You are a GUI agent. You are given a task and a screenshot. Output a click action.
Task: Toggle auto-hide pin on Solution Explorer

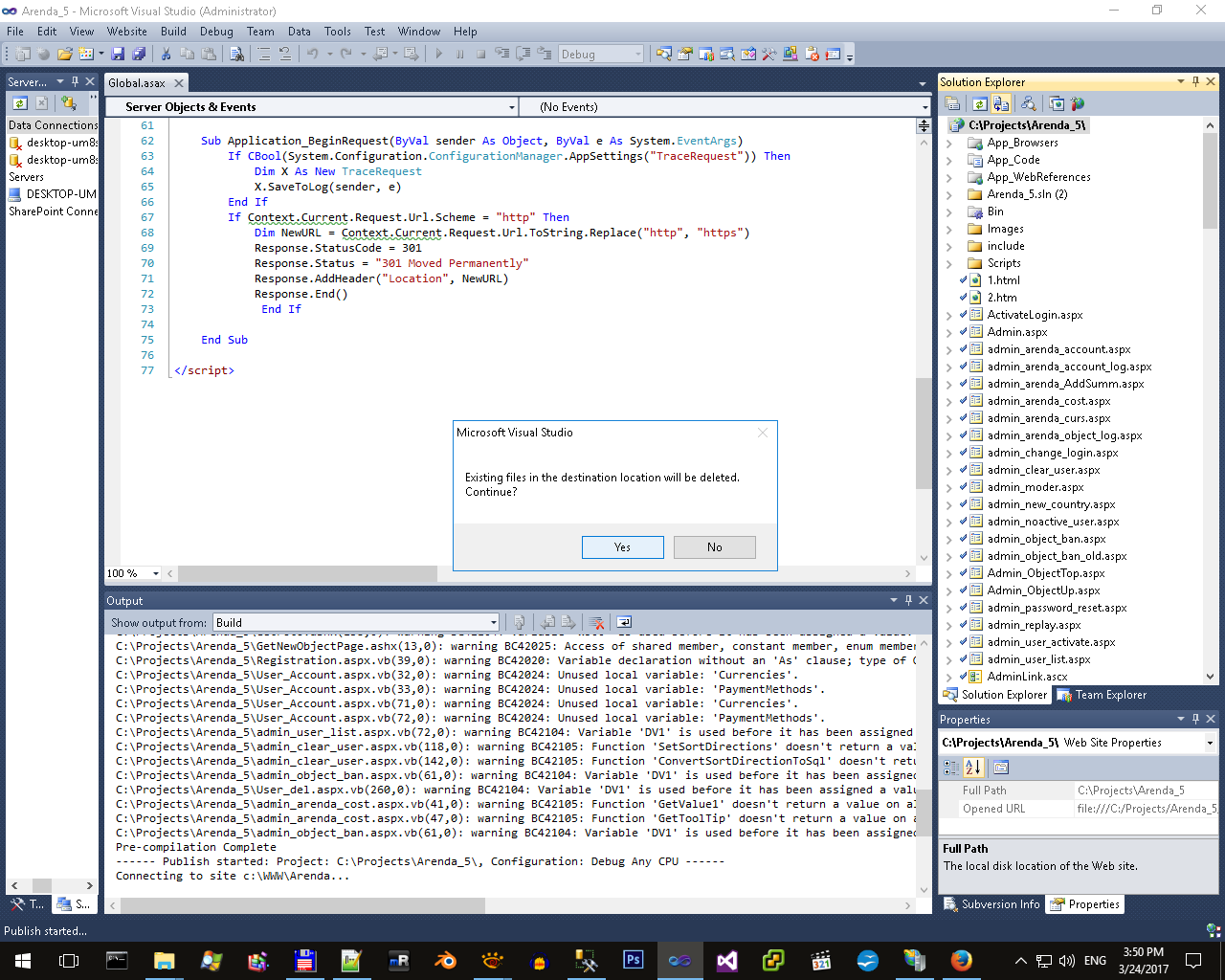[1195, 81]
